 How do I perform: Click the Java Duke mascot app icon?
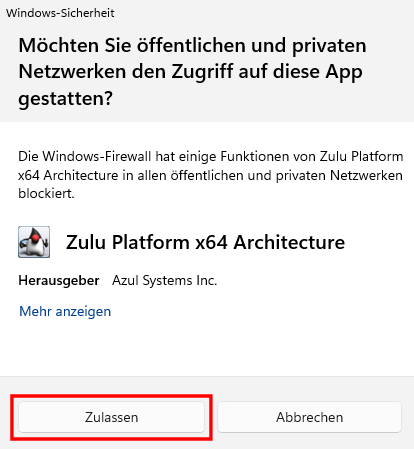point(34,242)
